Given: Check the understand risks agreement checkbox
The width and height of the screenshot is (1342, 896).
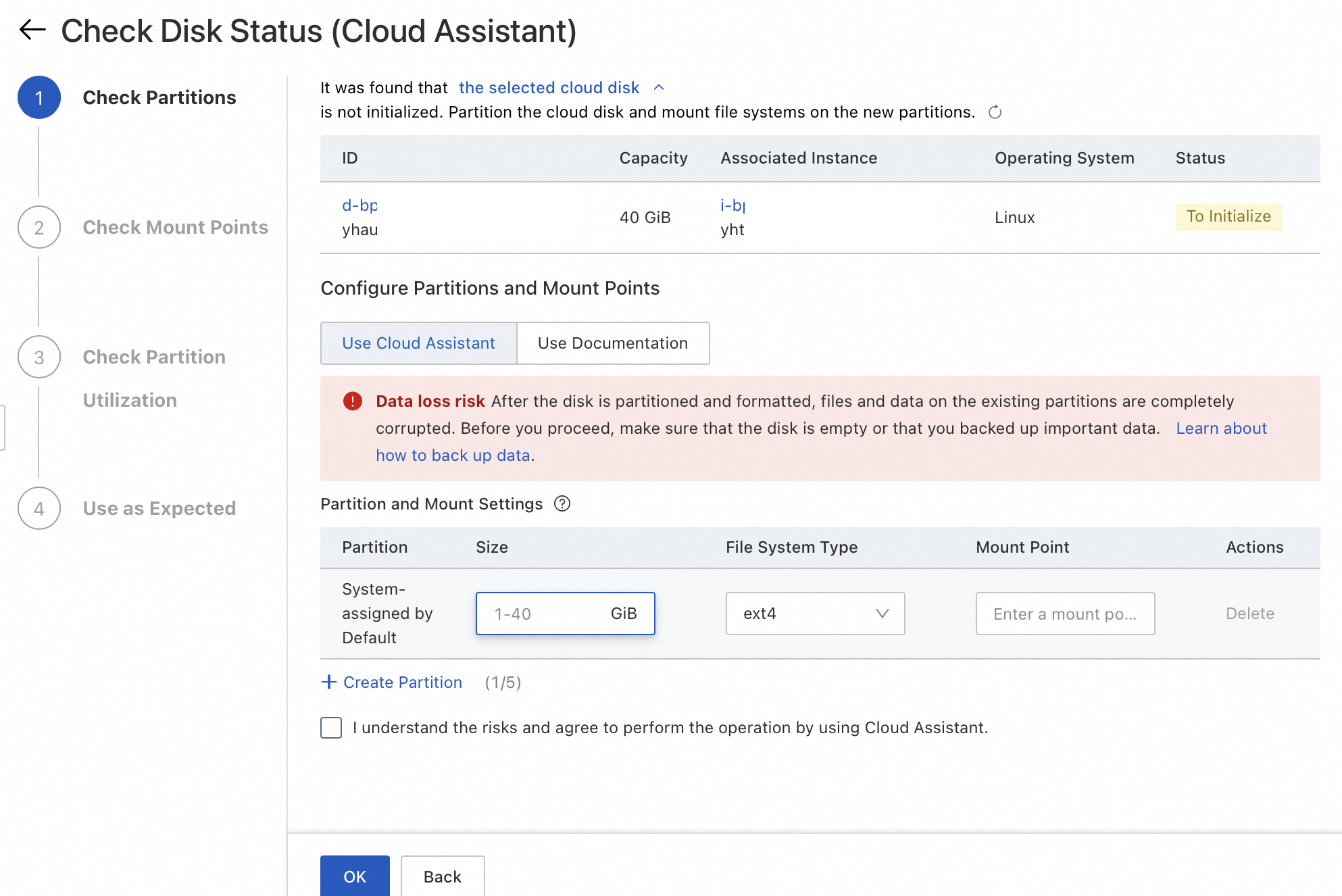Looking at the screenshot, I should point(331,728).
